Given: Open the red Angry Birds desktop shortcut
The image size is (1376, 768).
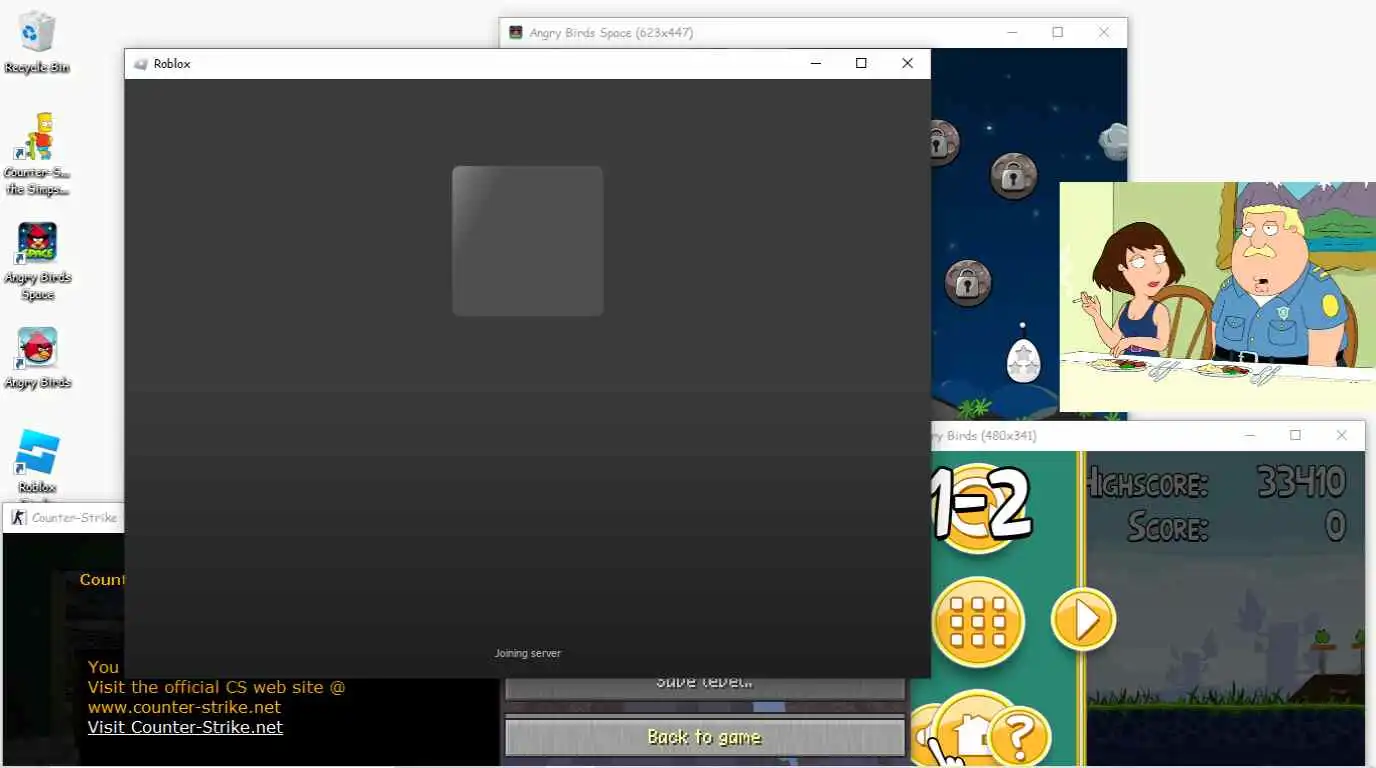Looking at the screenshot, I should coord(37,358).
